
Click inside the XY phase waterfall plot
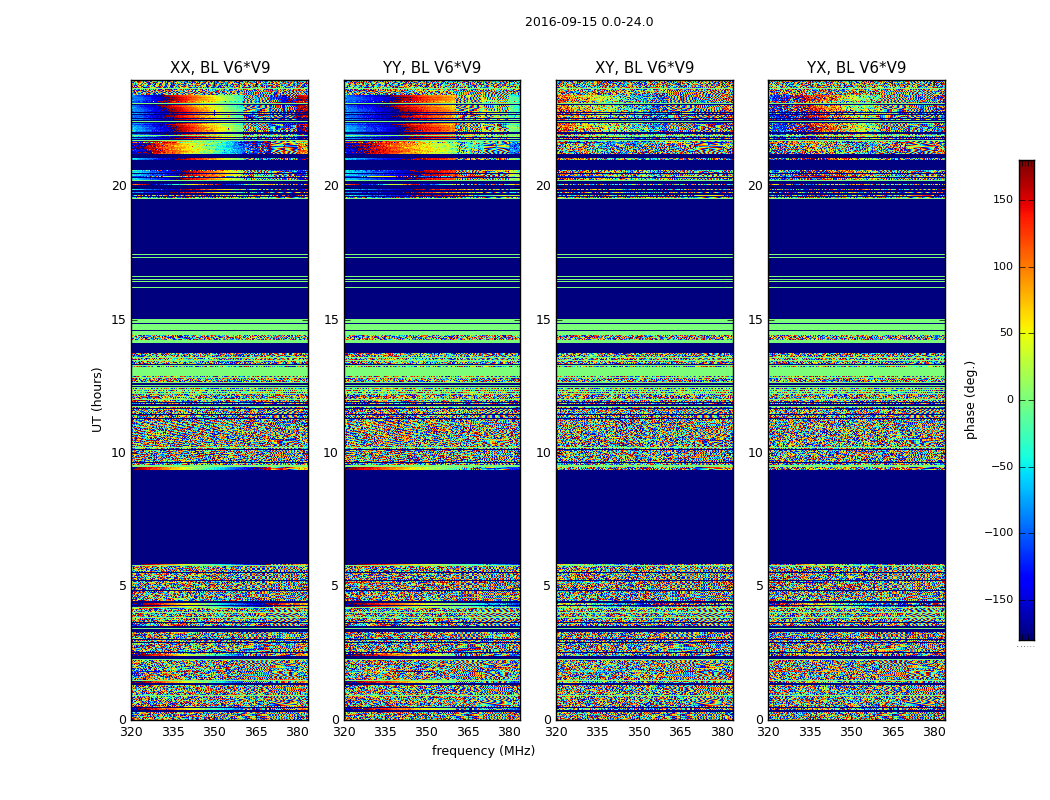pos(644,400)
